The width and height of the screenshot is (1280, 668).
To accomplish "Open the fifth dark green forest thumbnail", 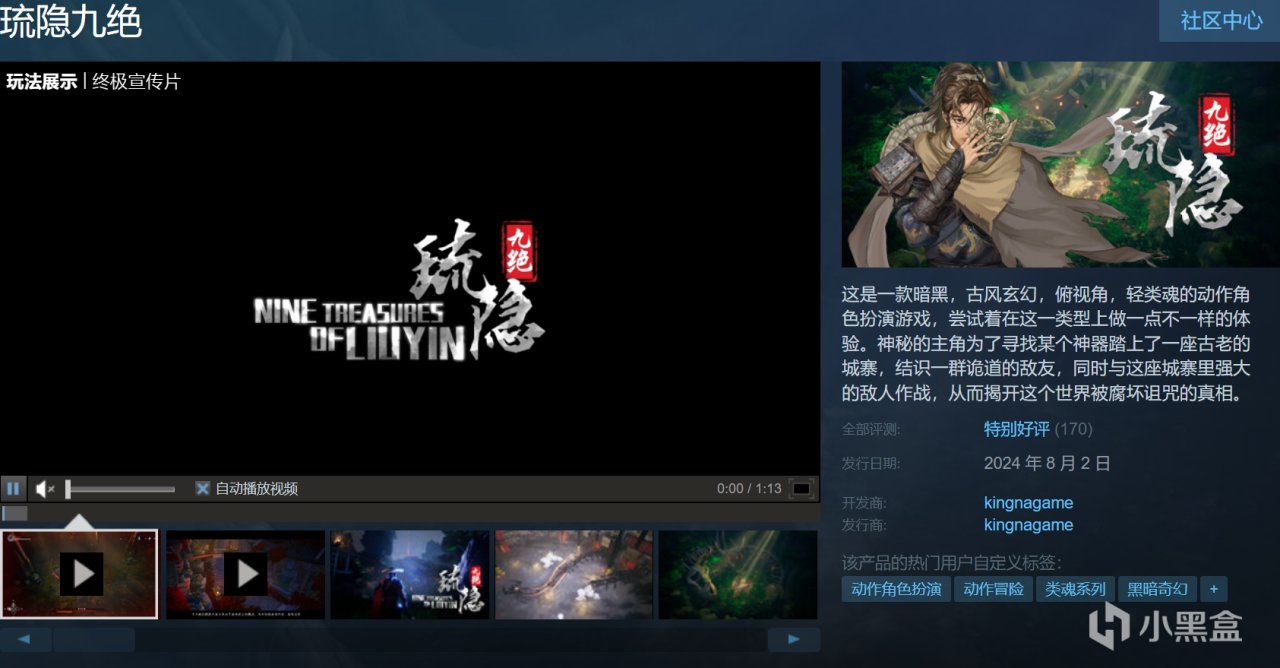I will (738, 574).
